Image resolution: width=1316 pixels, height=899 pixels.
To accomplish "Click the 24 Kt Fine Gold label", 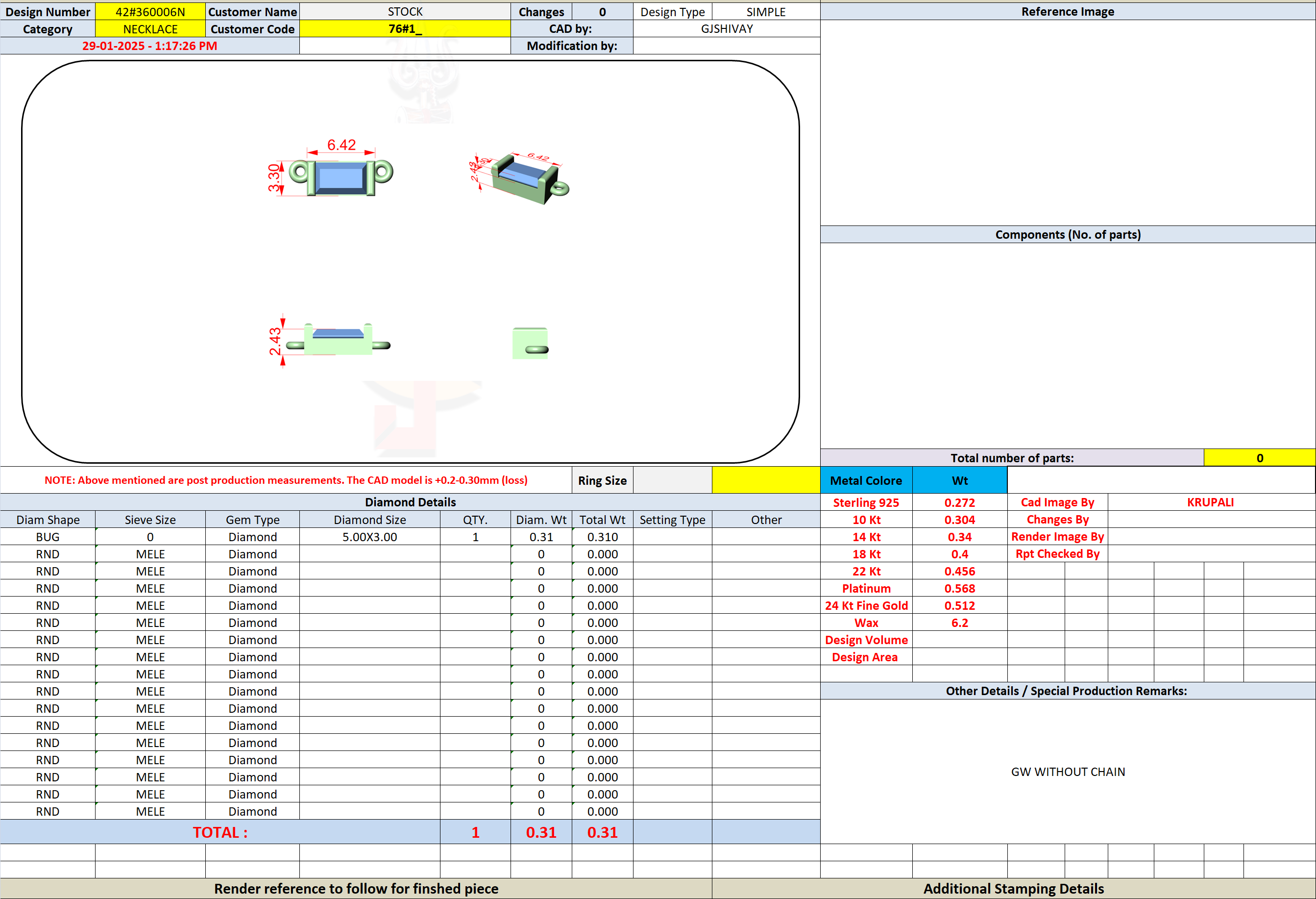I will 866,605.
